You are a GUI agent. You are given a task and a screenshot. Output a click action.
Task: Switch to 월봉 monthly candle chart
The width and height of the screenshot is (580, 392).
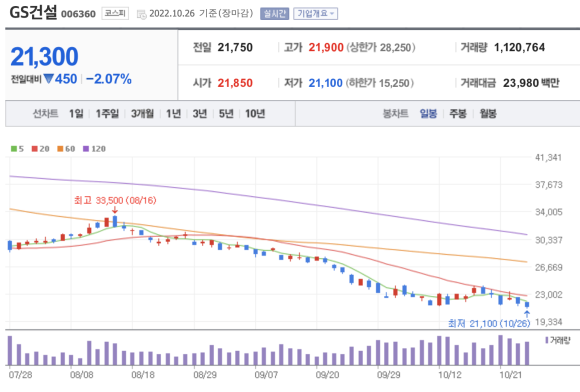point(488,114)
